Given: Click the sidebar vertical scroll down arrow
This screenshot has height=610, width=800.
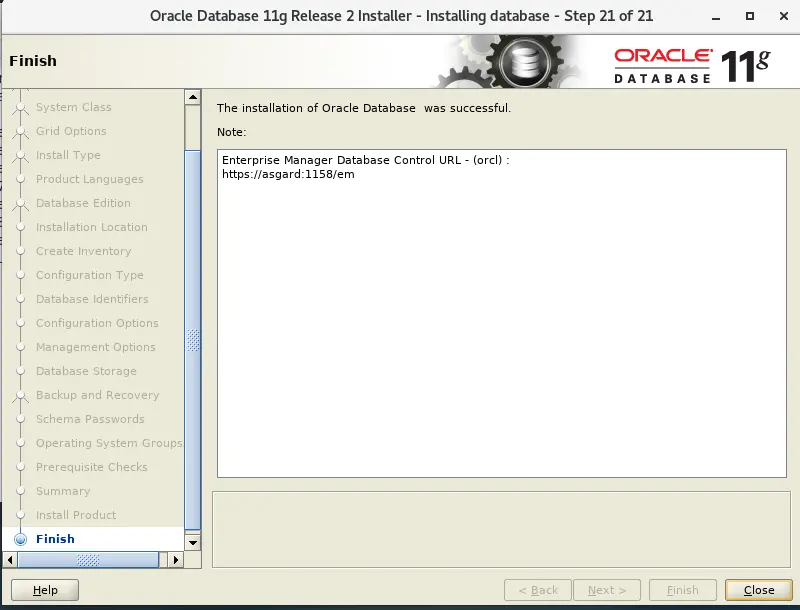Looking at the screenshot, I should coord(193,542).
